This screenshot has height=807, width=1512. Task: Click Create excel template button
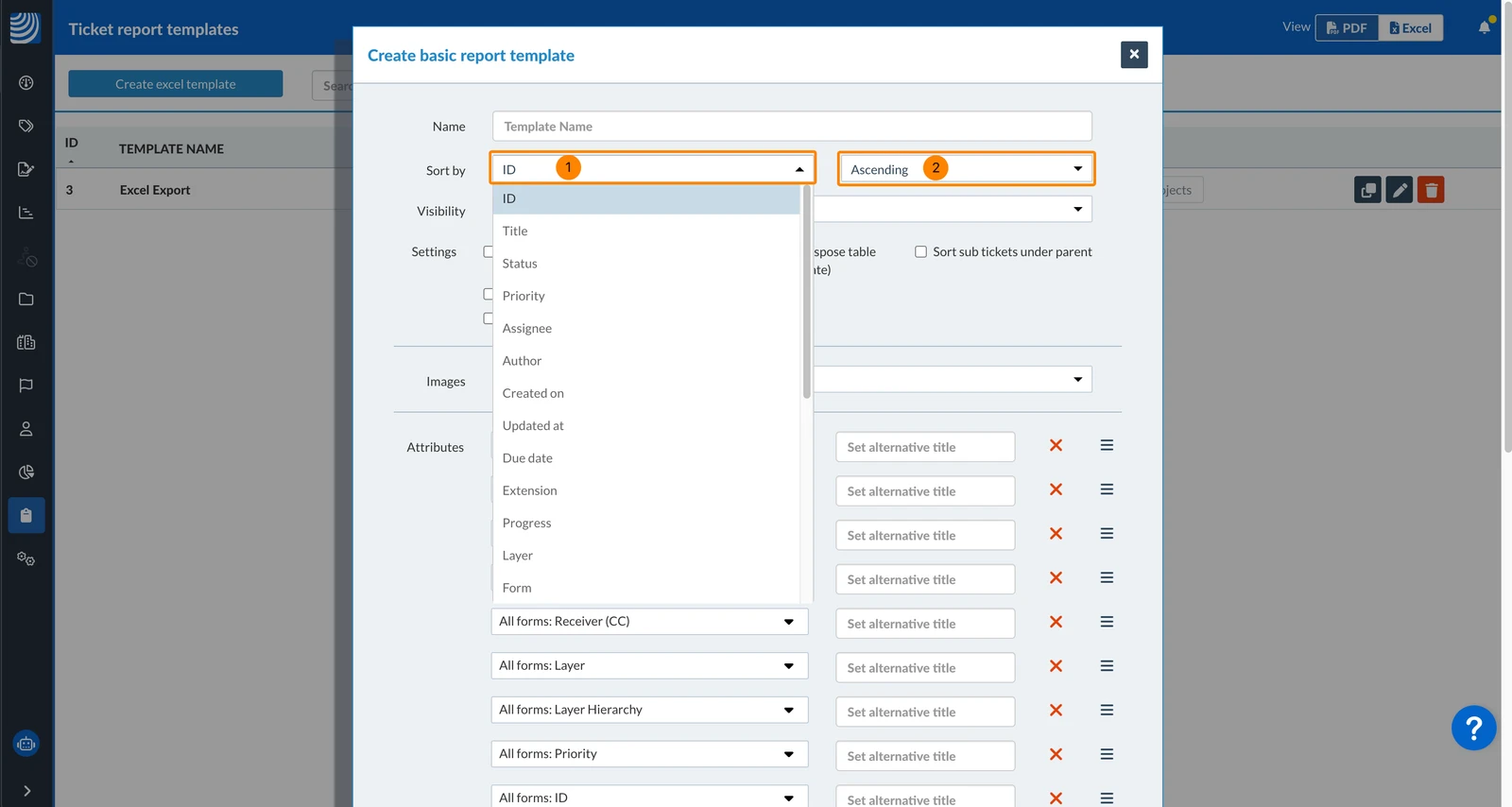coord(176,84)
